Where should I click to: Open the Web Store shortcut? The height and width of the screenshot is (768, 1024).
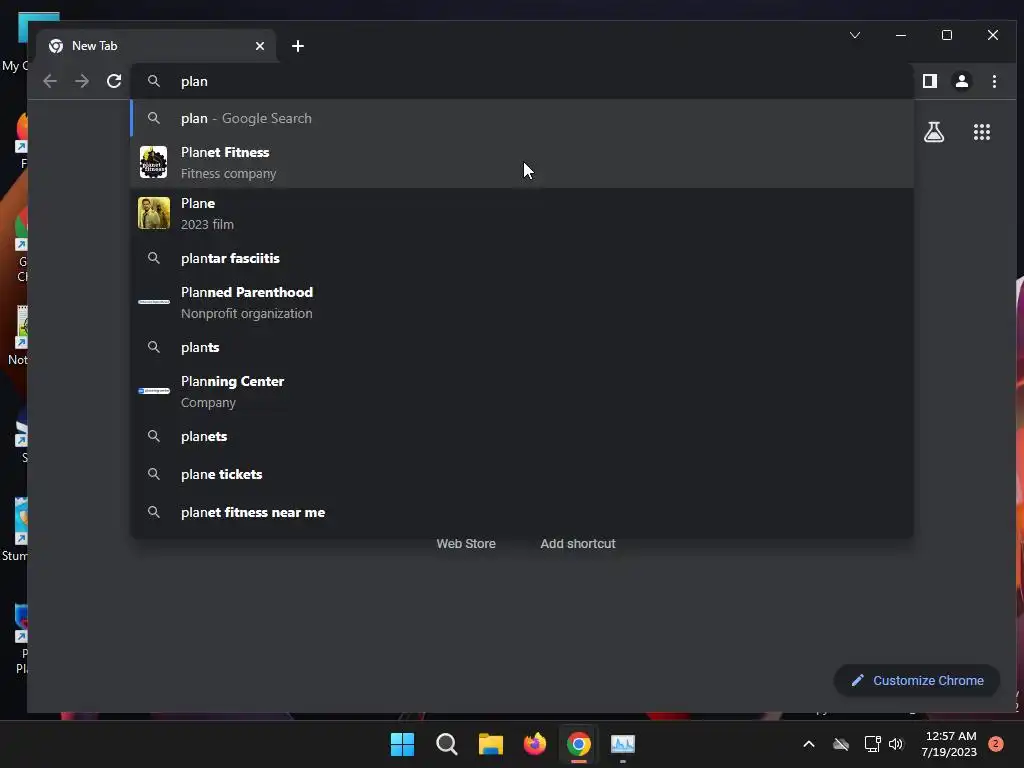point(466,543)
